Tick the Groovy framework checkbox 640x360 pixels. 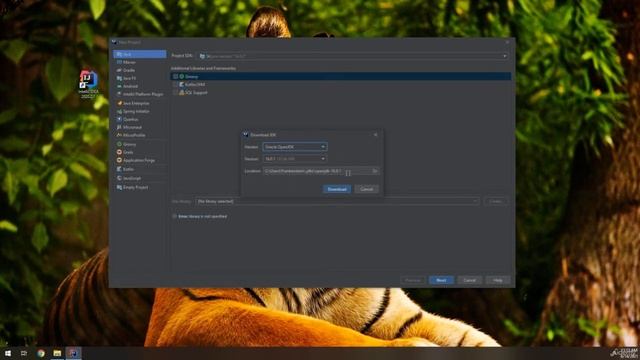pyautogui.click(x=175, y=76)
